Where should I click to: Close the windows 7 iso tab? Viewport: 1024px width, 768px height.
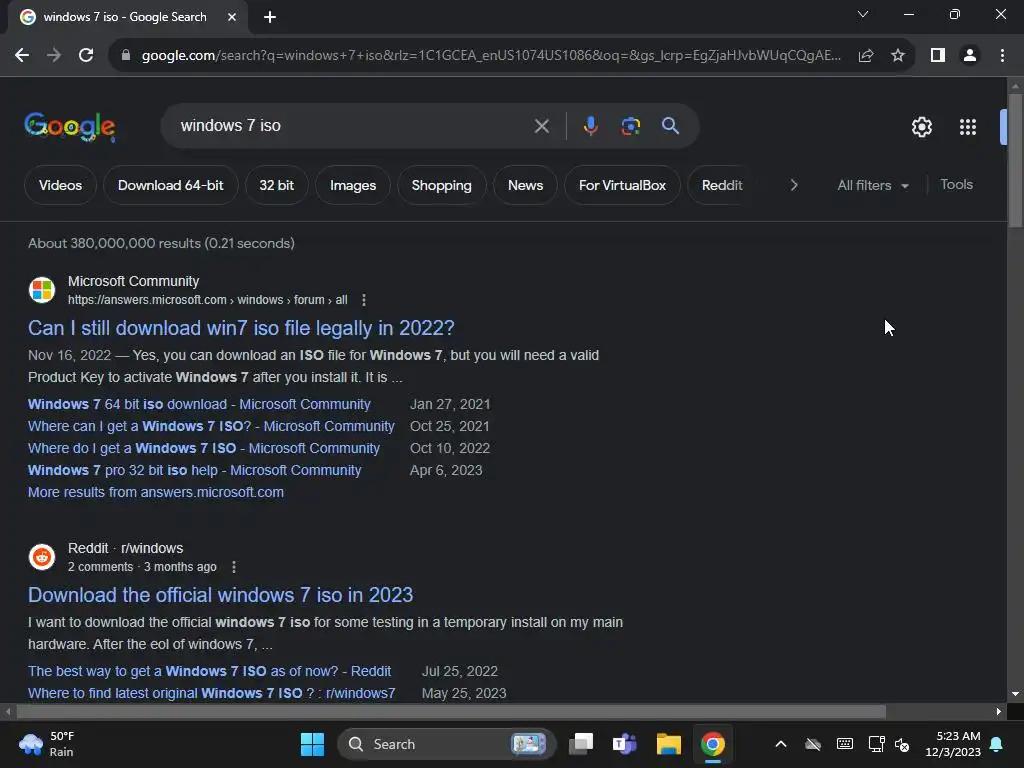click(x=232, y=17)
